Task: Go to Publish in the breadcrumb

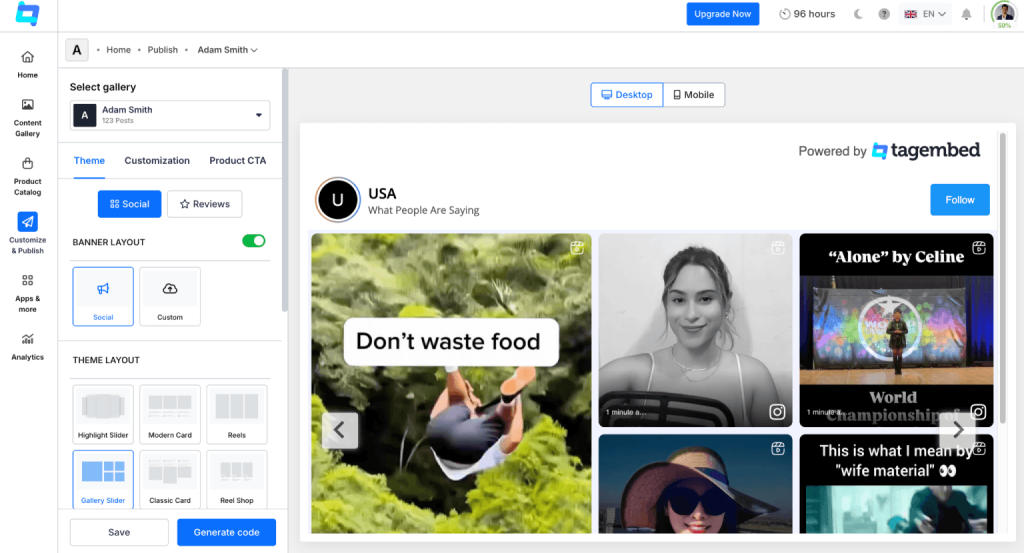Action: pyautogui.click(x=163, y=50)
